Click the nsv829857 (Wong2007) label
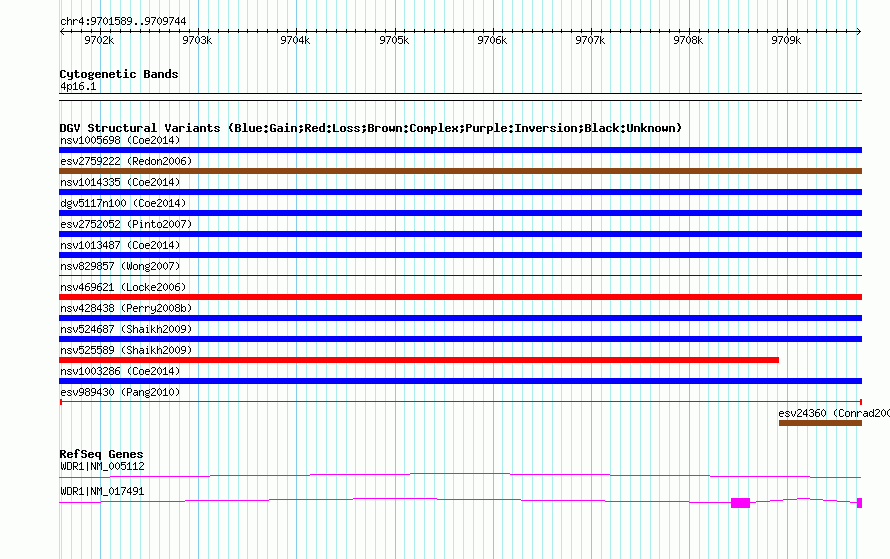890x559 pixels. coord(120,266)
